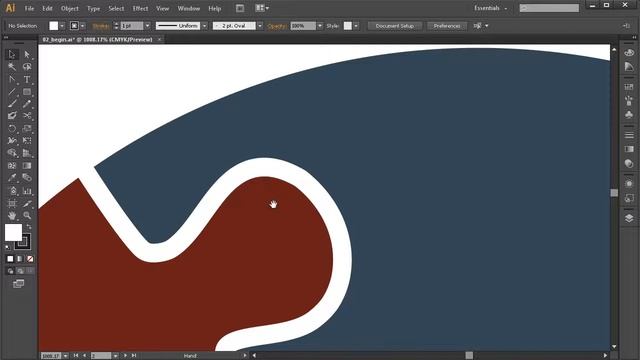Viewport: 640px width, 360px height.
Task: Select the Line Segment tool
Action: point(12,92)
